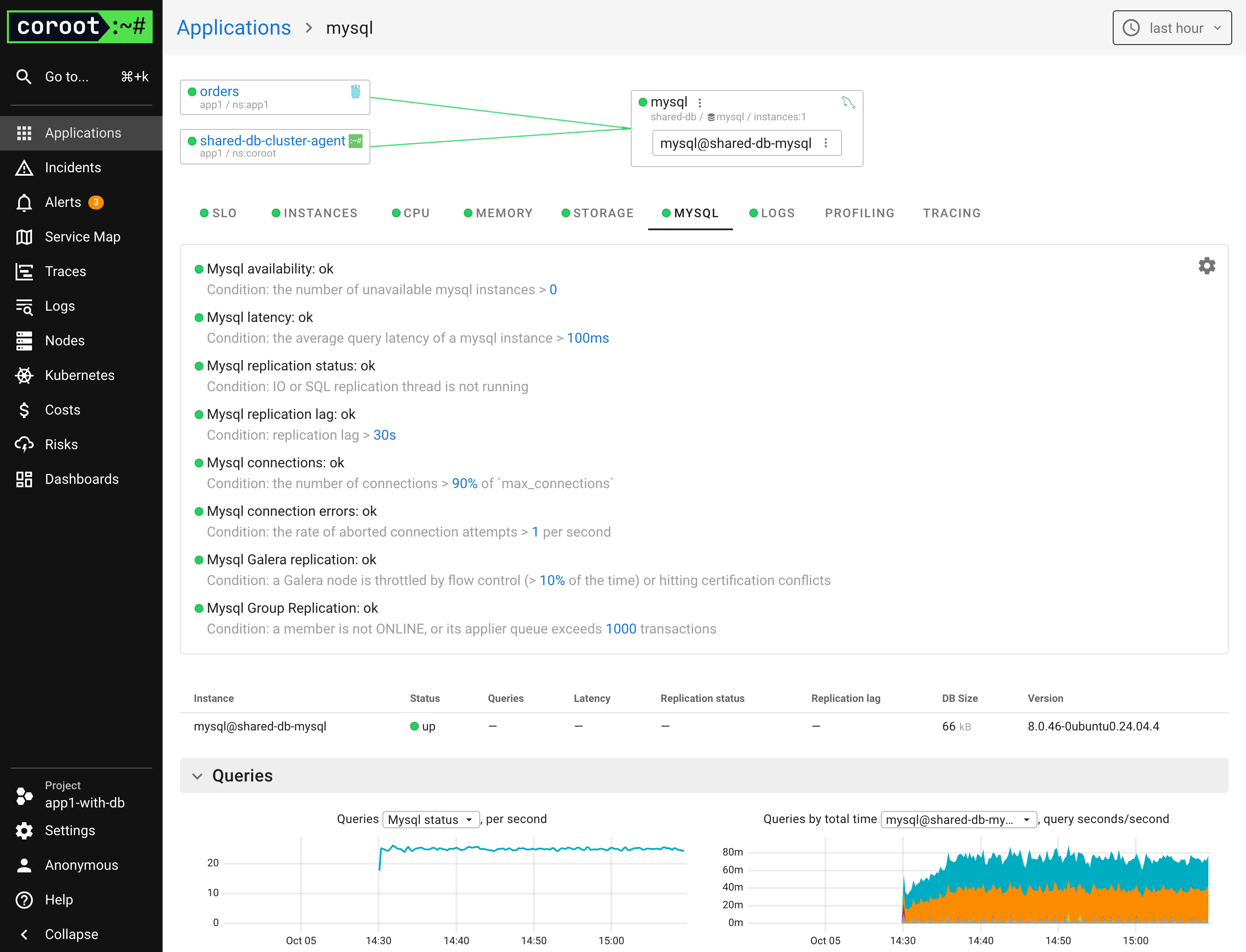Switch to the MEMORY tab
The width and height of the screenshot is (1246, 952).
498,213
